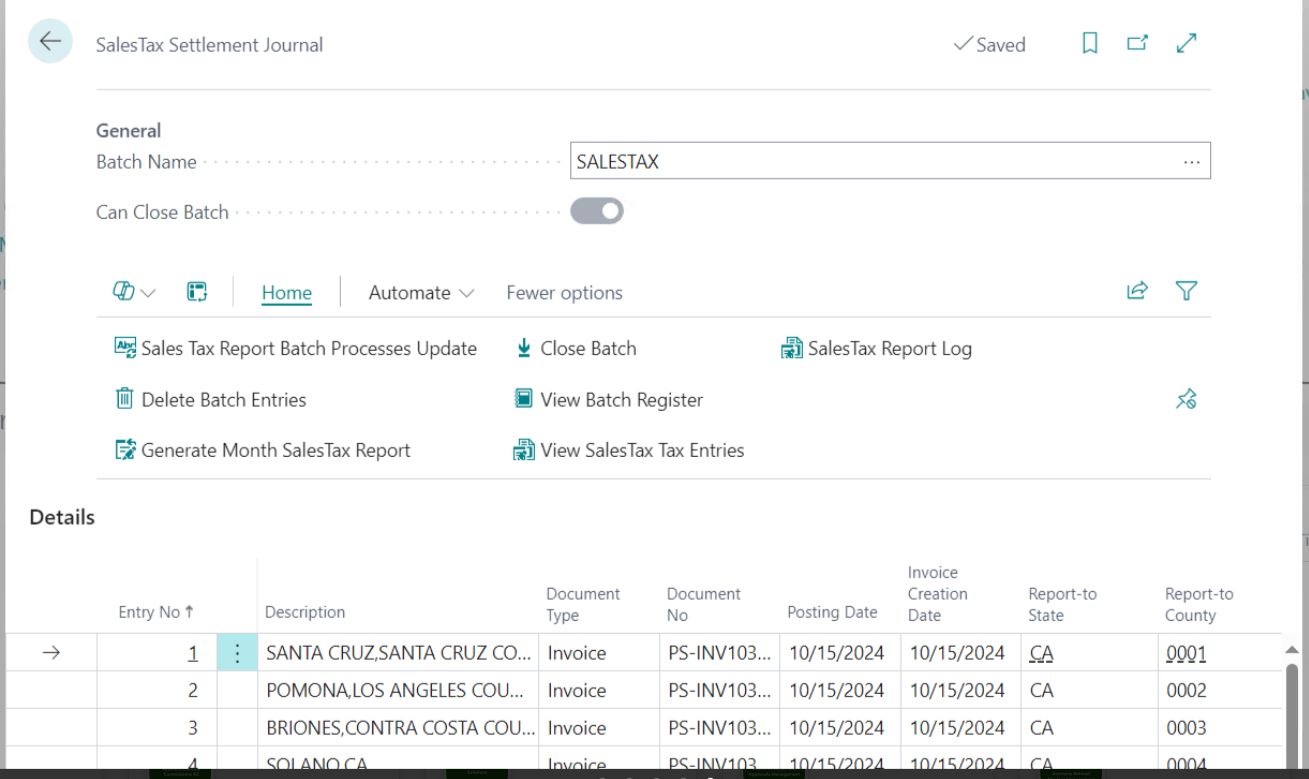The height and width of the screenshot is (779, 1309).
Task: Bookmark this page with the bookmark icon
Action: (1090, 44)
